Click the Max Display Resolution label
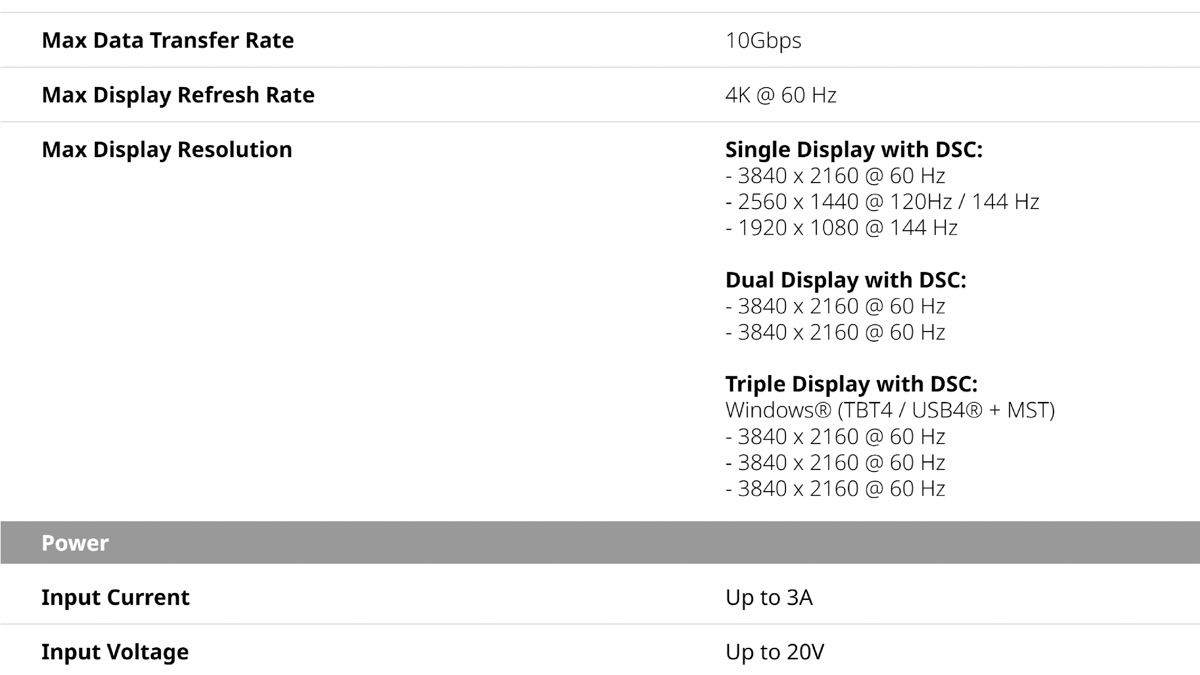 (167, 150)
